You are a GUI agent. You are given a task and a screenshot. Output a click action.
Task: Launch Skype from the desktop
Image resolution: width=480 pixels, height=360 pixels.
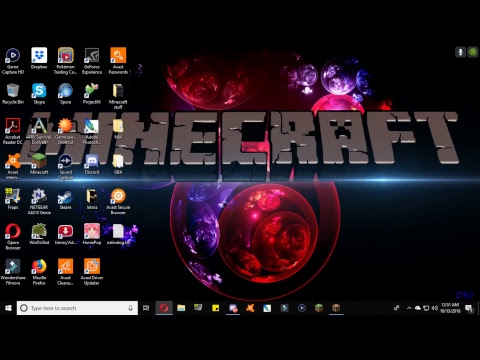[x=39, y=94]
